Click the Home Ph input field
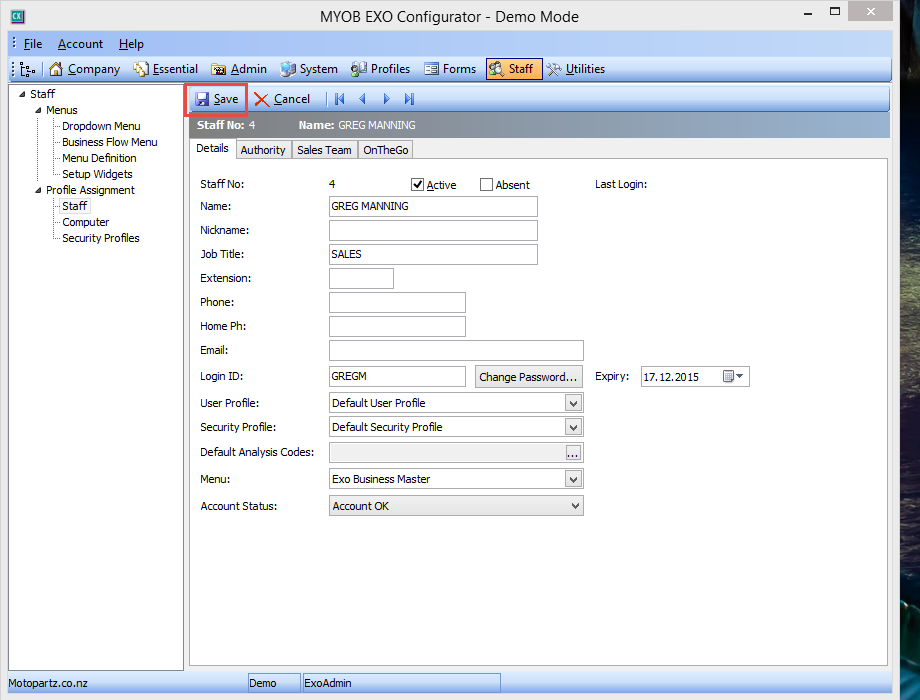920x700 pixels. [x=397, y=327]
